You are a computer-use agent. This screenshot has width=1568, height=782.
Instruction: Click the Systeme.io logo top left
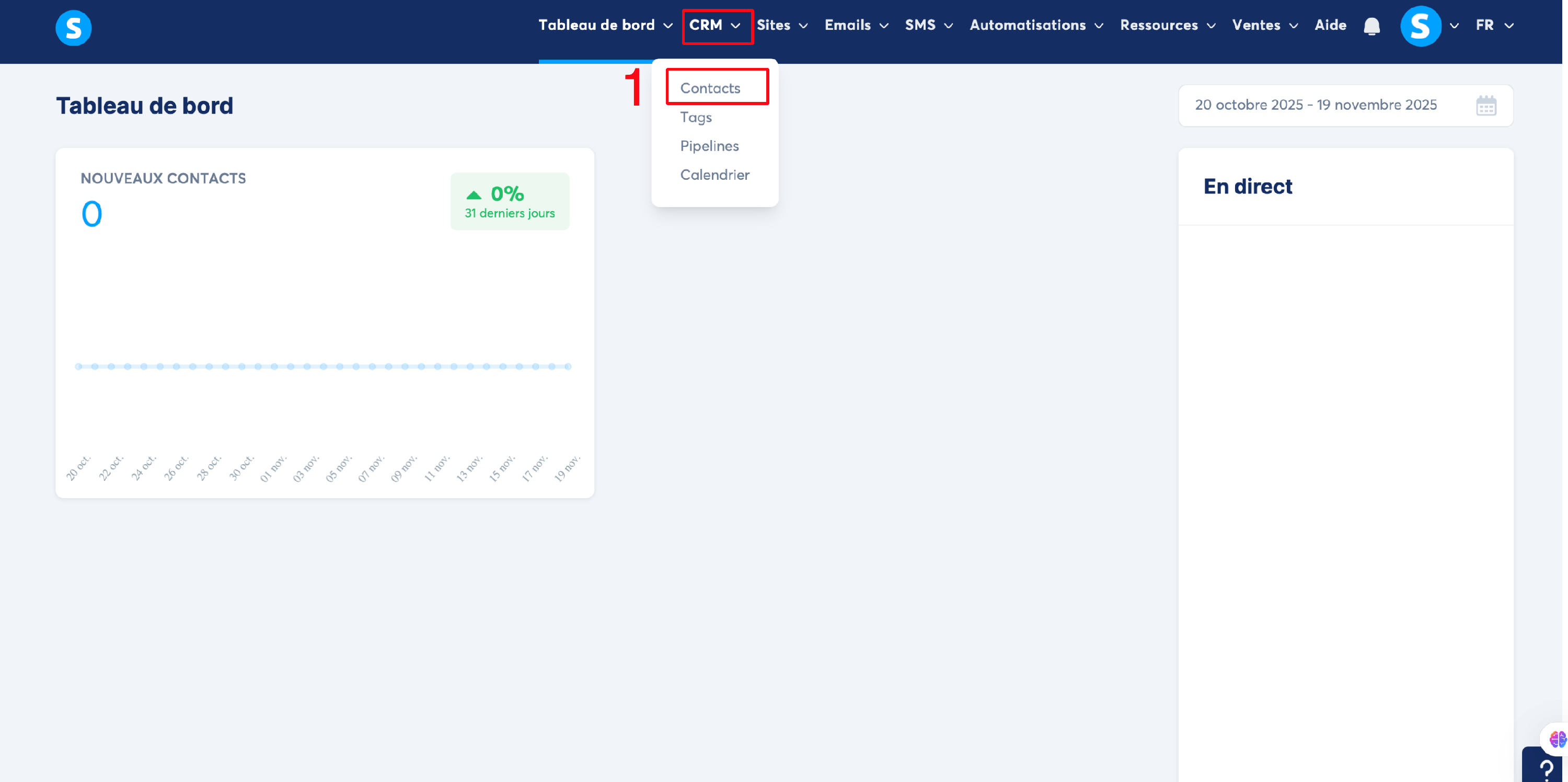point(73,27)
